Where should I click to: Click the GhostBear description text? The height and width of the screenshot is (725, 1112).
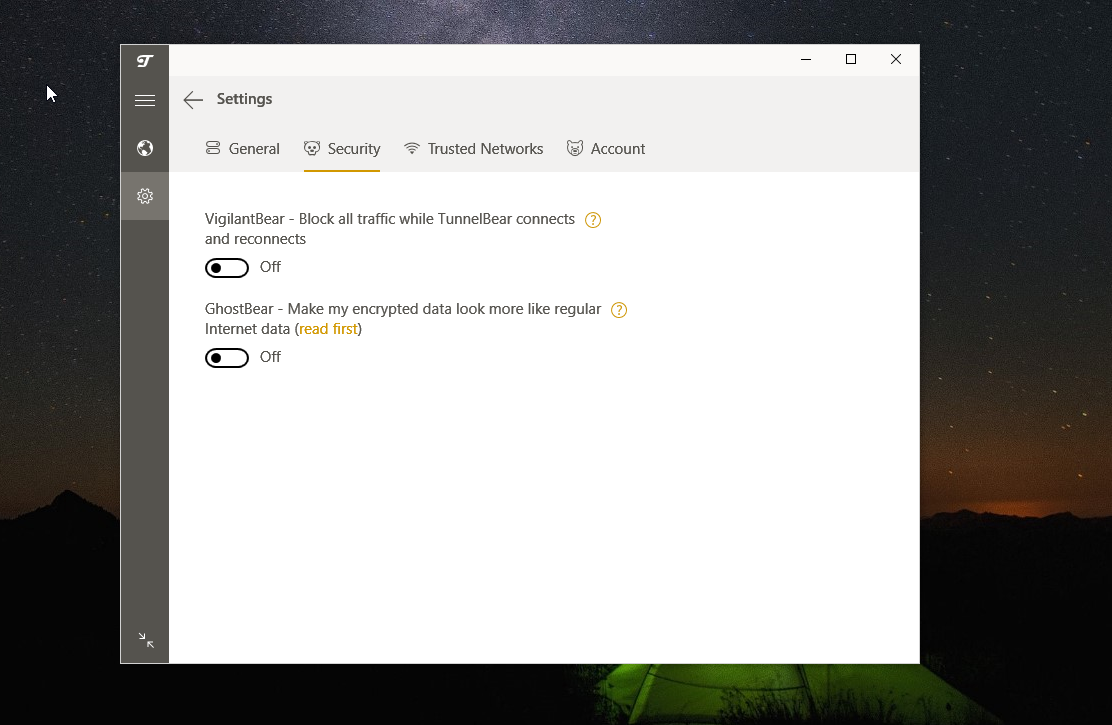[x=403, y=319]
